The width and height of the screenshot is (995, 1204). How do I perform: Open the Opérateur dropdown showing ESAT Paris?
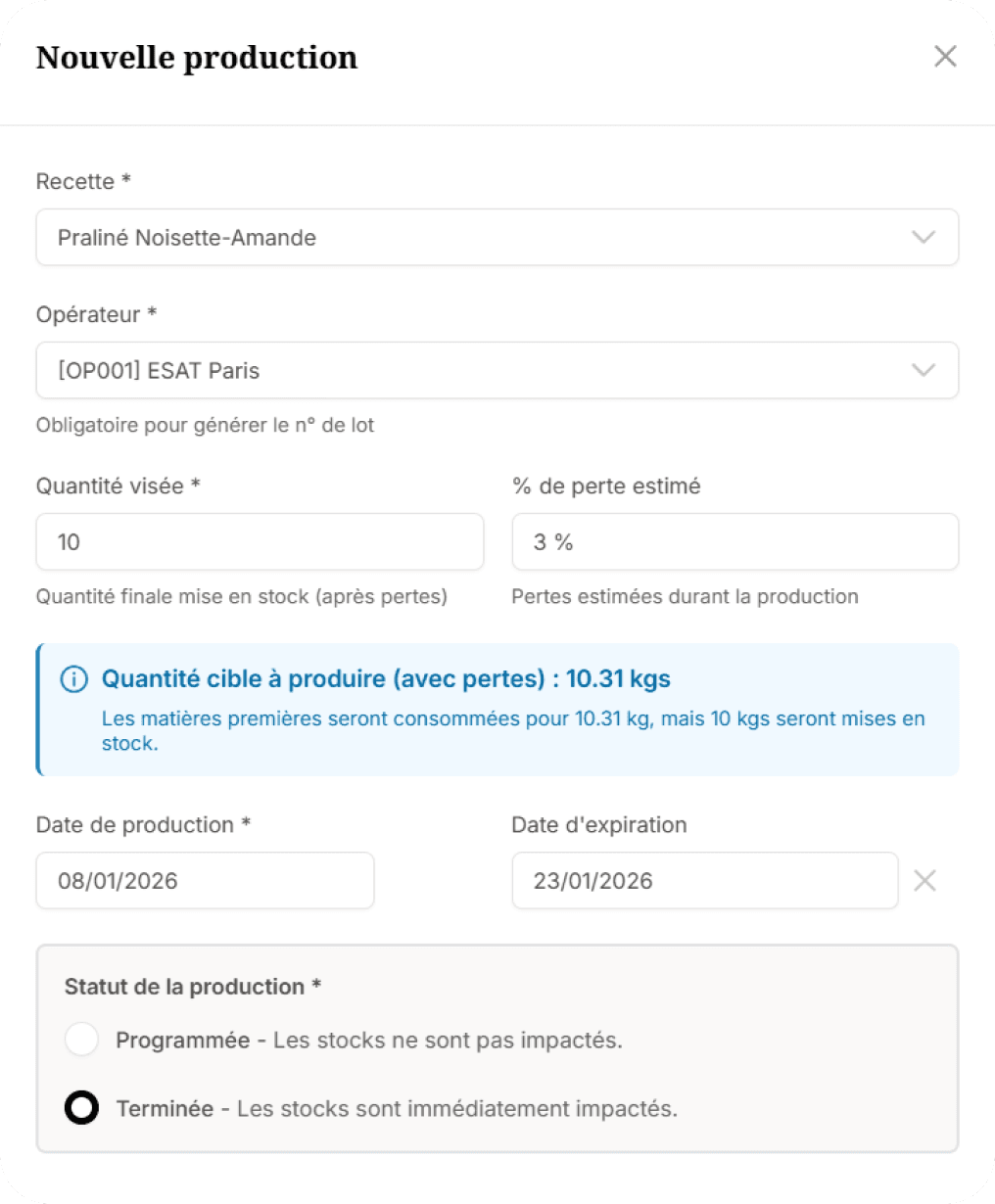tap(497, 370)
